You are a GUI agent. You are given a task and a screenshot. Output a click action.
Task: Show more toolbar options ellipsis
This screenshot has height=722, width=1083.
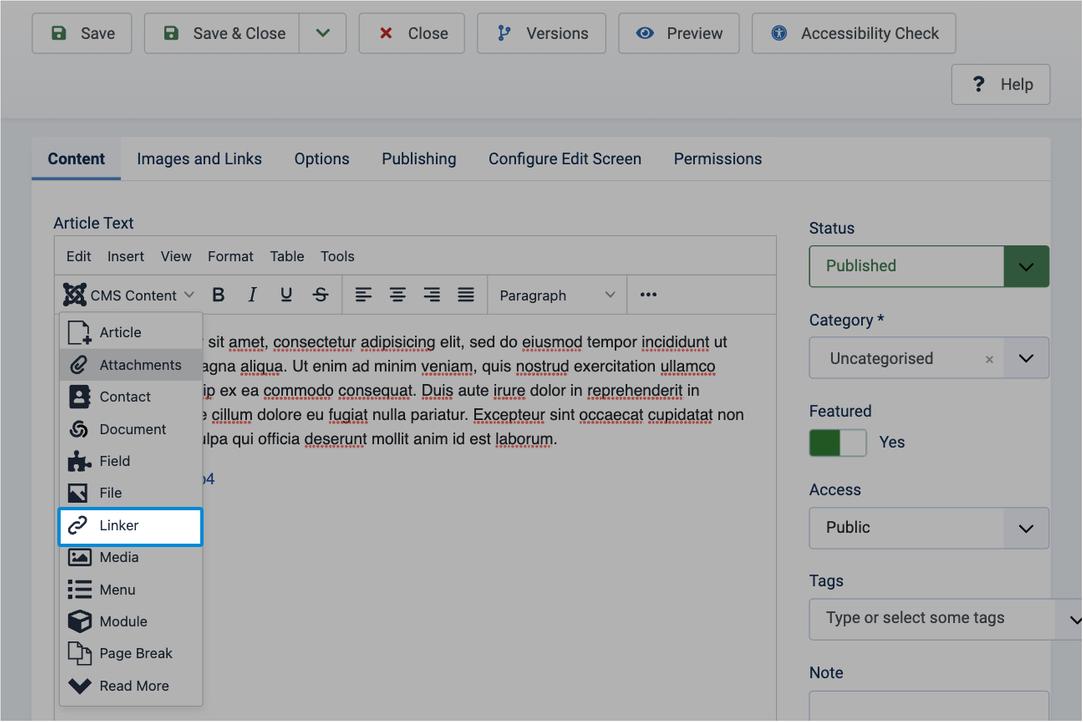(x=648, y=295)
